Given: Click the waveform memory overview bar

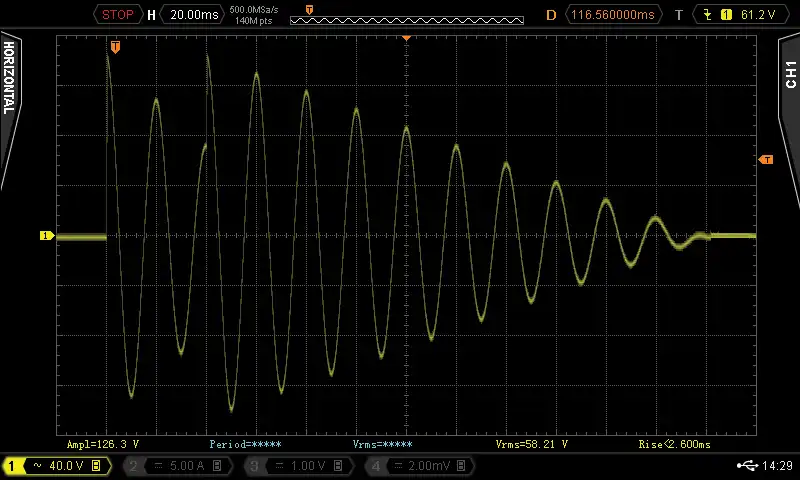Looking at the screenshot, I should tap(406, 19).
